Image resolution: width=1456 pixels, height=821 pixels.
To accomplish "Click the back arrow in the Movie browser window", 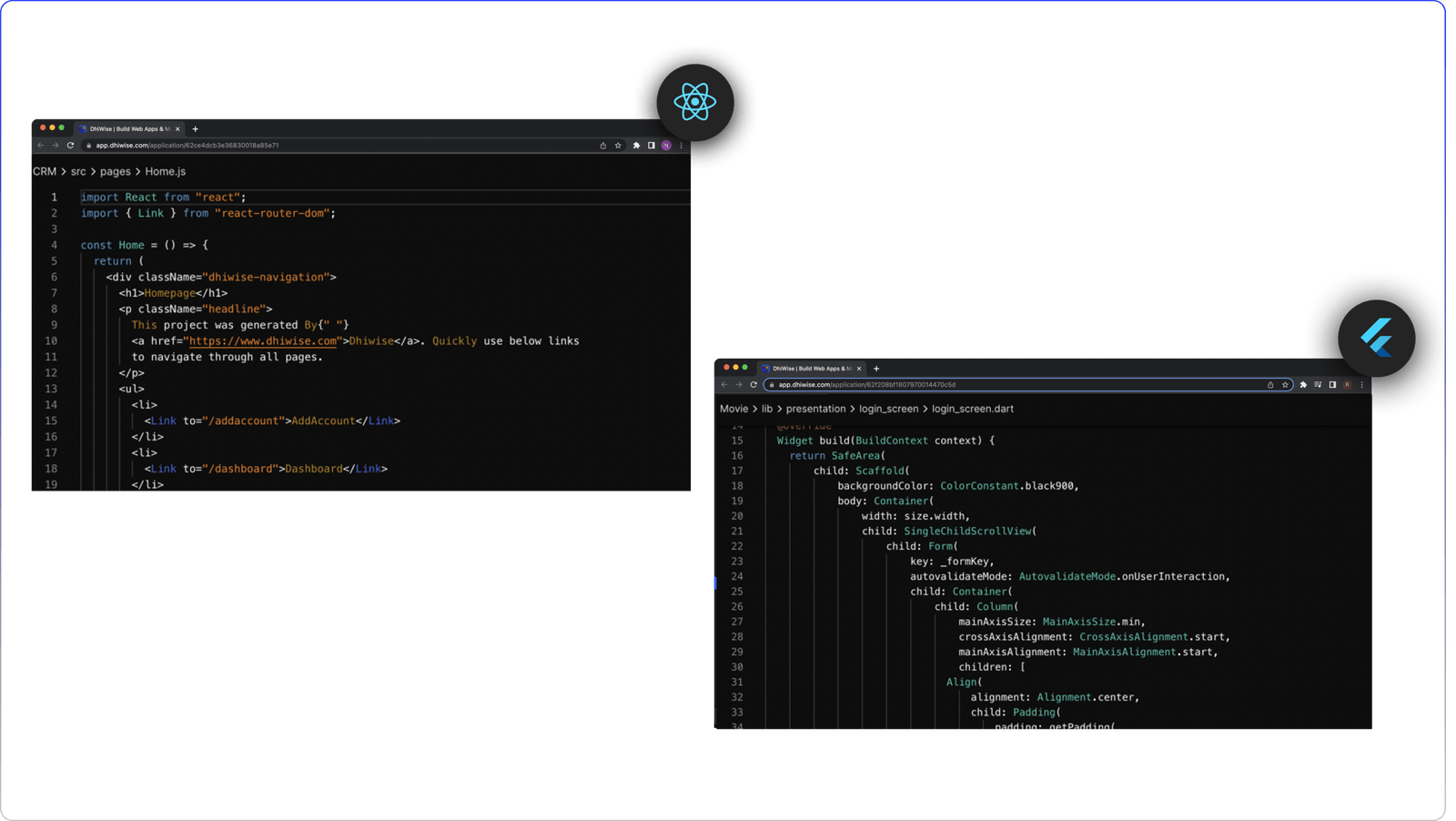I will 725,385.
